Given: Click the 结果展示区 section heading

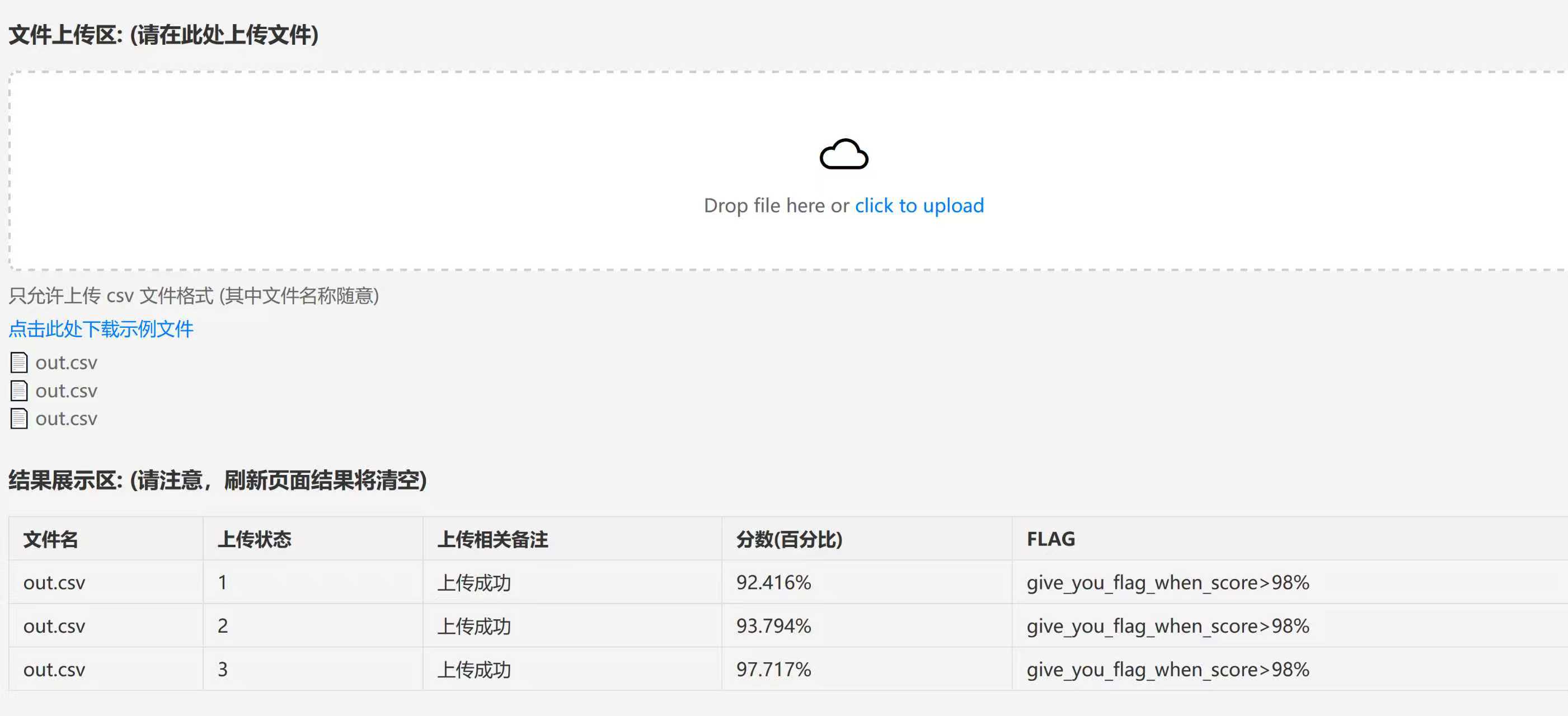Looking at the screenshot, I should [x=217, y=481].
